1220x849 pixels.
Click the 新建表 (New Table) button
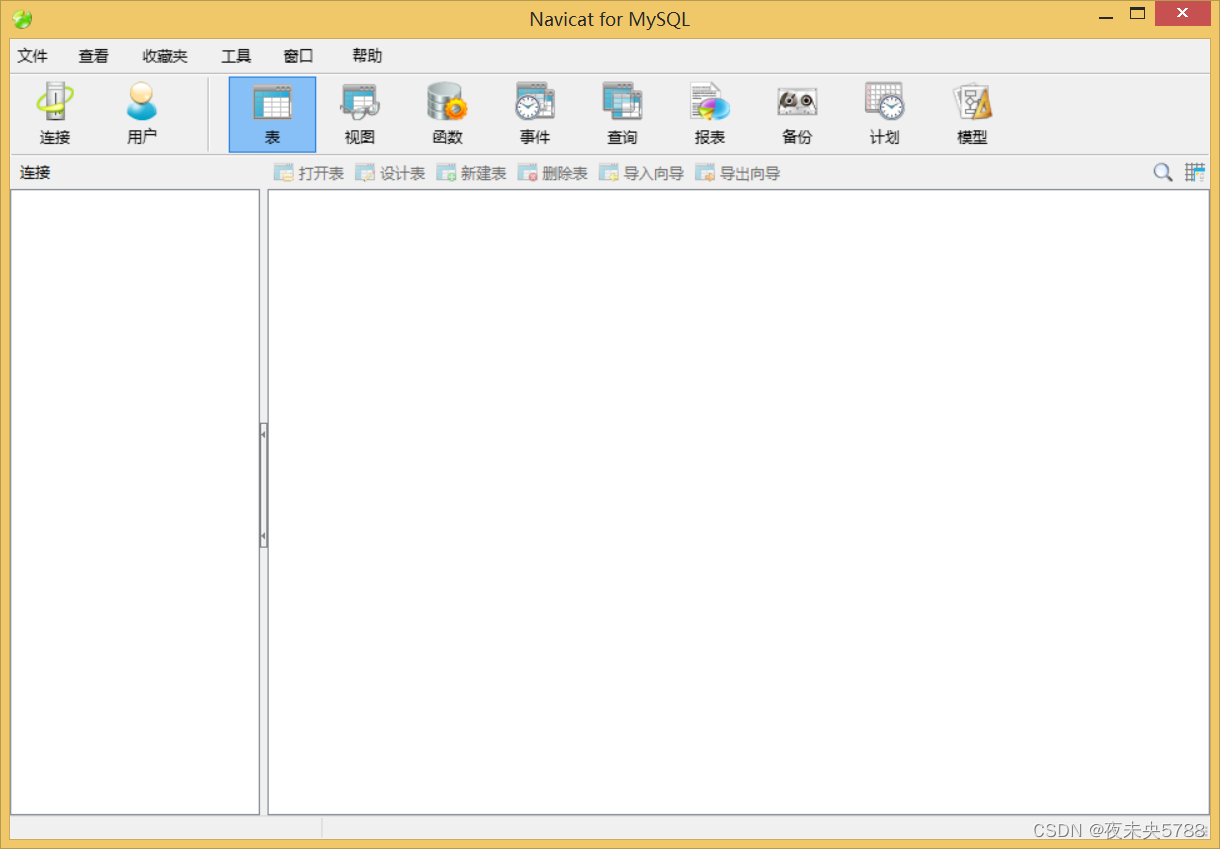click(x=471, y=173)
